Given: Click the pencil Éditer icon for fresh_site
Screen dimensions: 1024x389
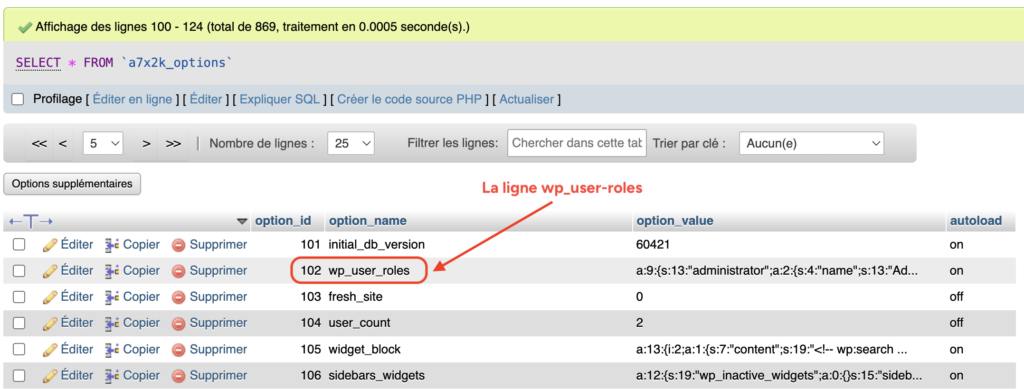Looking at the screenshot, I should pyautogui.click(x=50, y=297).
